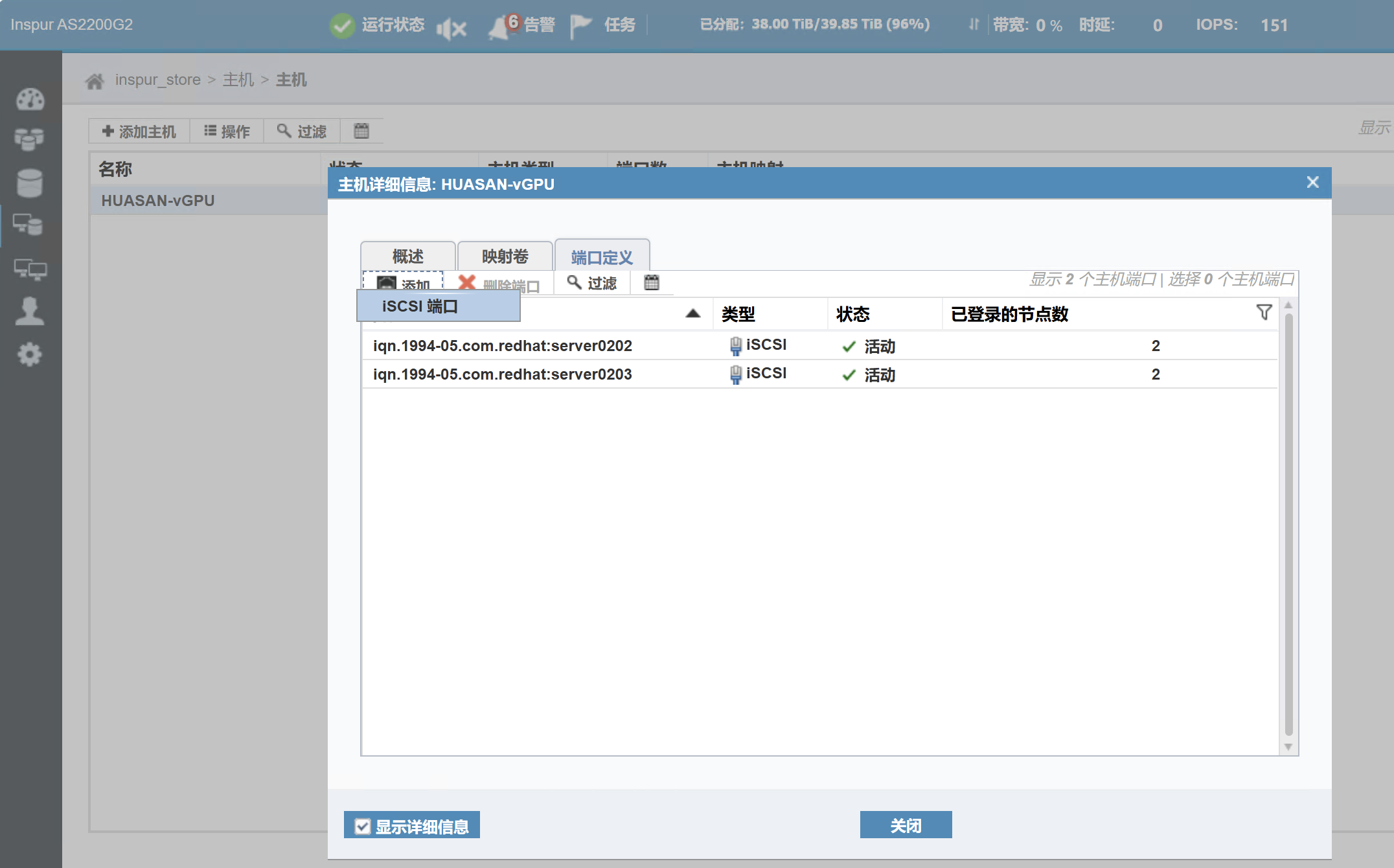
Task: Click the 过滤 button in port toolbar
Action: [592, 283]
